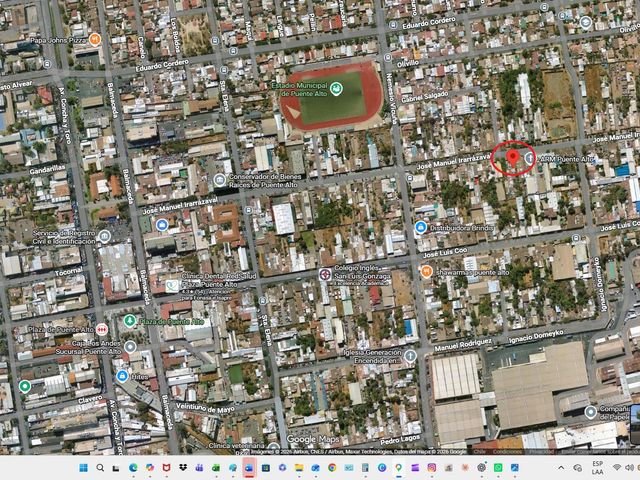Click the green Plaza de Puente Alto park pin
This screenshot has height=480, width=640.
pyautogui.click(x=130, y=321)
